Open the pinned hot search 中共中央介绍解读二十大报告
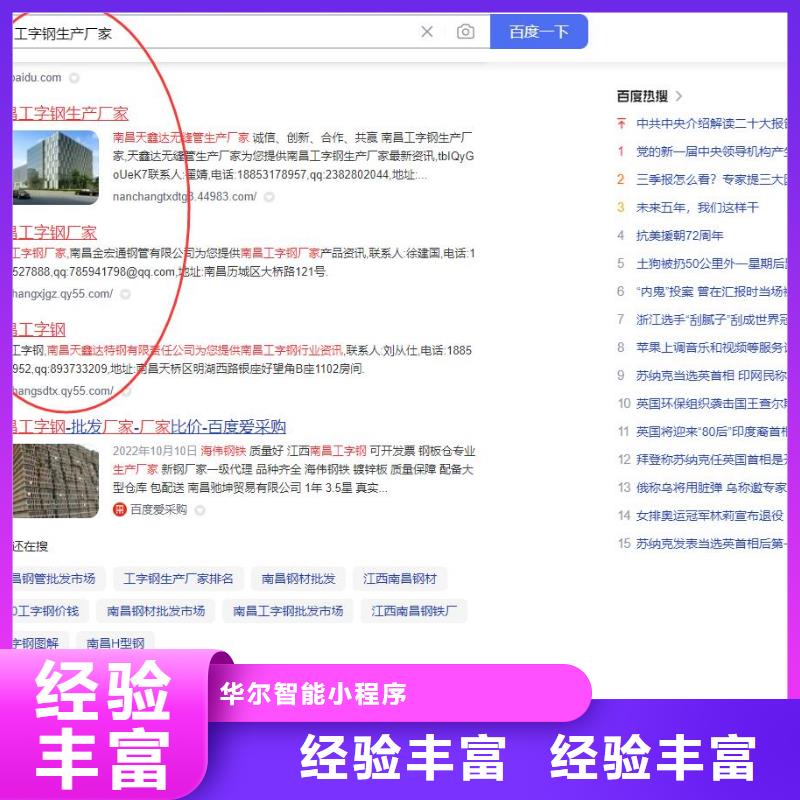Viewport: 800px width, 800px height. coord(711,123)
